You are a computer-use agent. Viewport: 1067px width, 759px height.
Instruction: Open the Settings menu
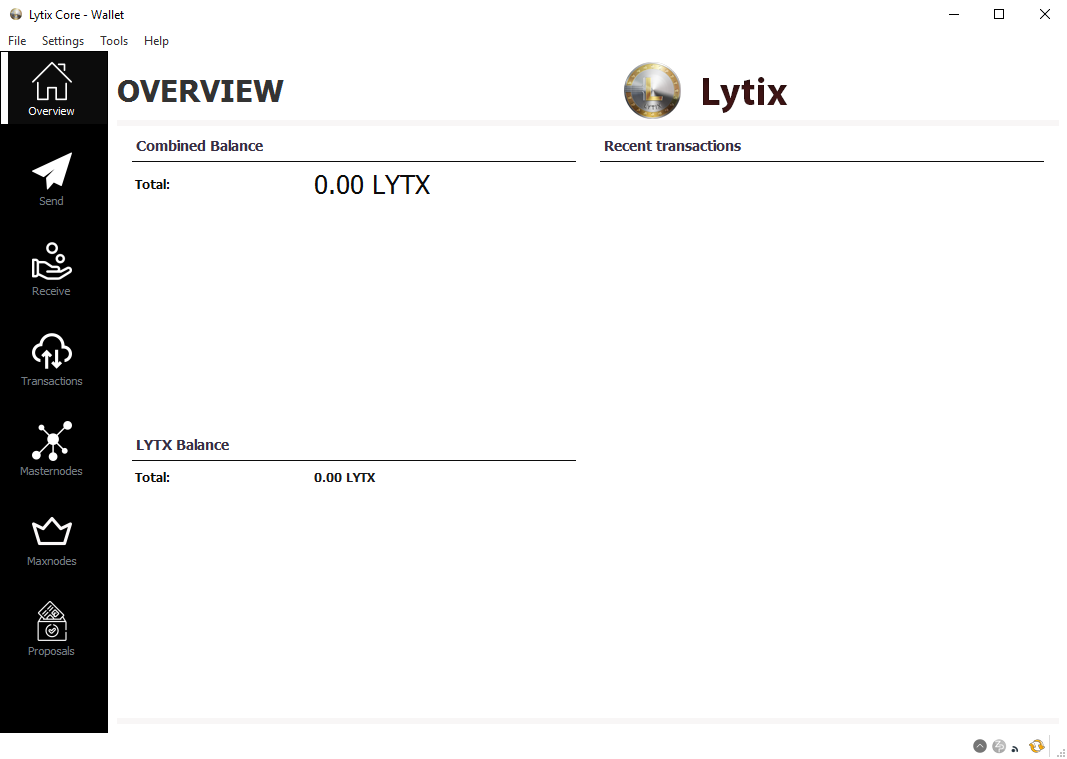tap(63, 41)
